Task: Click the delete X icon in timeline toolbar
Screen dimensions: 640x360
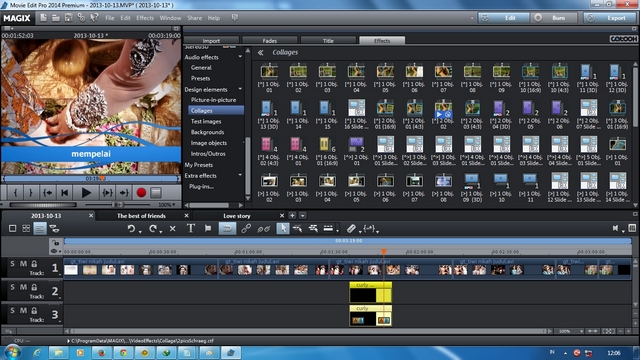Action: [172, 229]
